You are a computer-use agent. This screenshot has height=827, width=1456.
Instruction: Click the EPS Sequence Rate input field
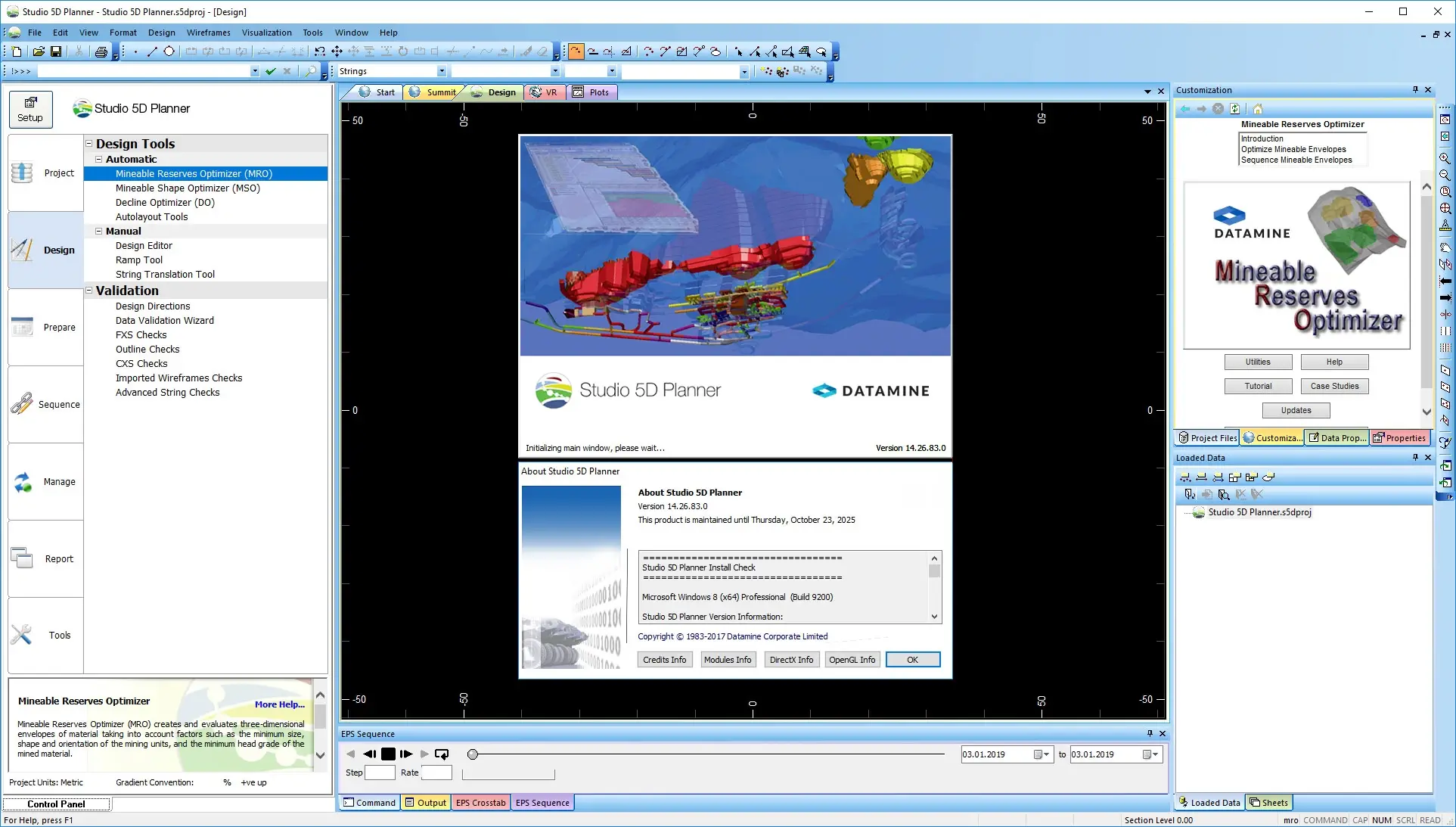[x=436, y=773]
